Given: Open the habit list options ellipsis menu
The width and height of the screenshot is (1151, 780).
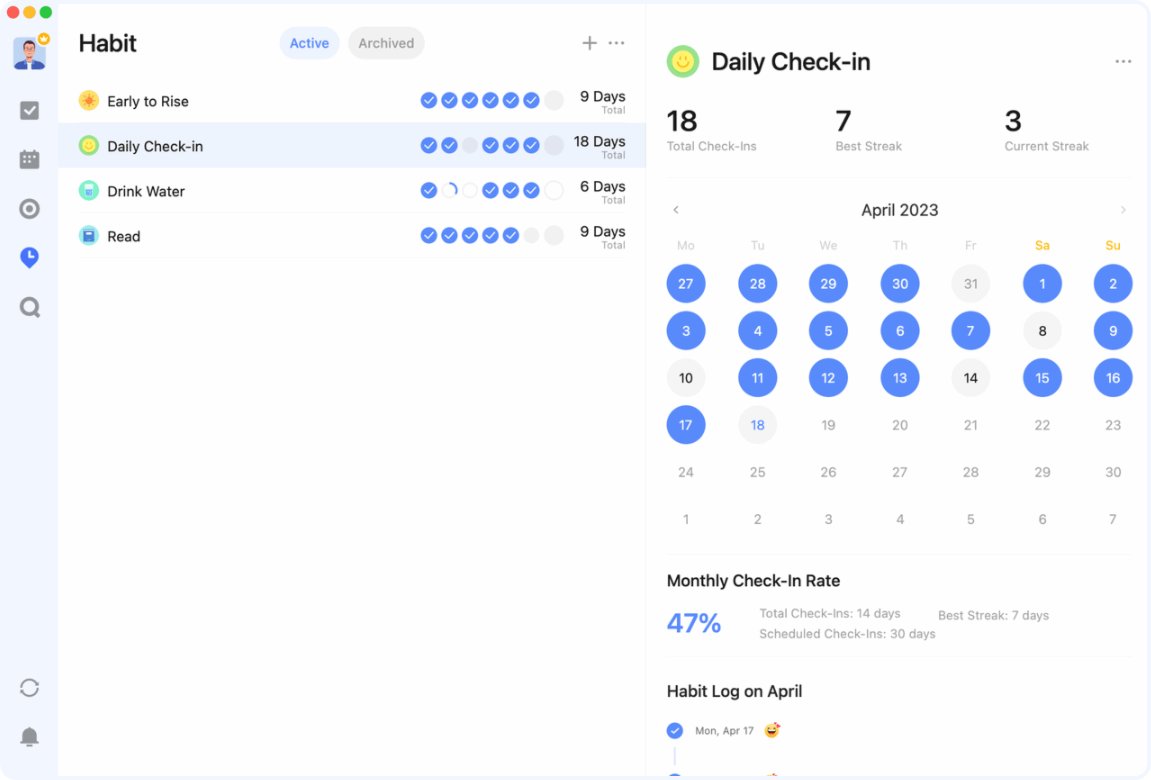Looking at the screenshot, I should 616,43.
